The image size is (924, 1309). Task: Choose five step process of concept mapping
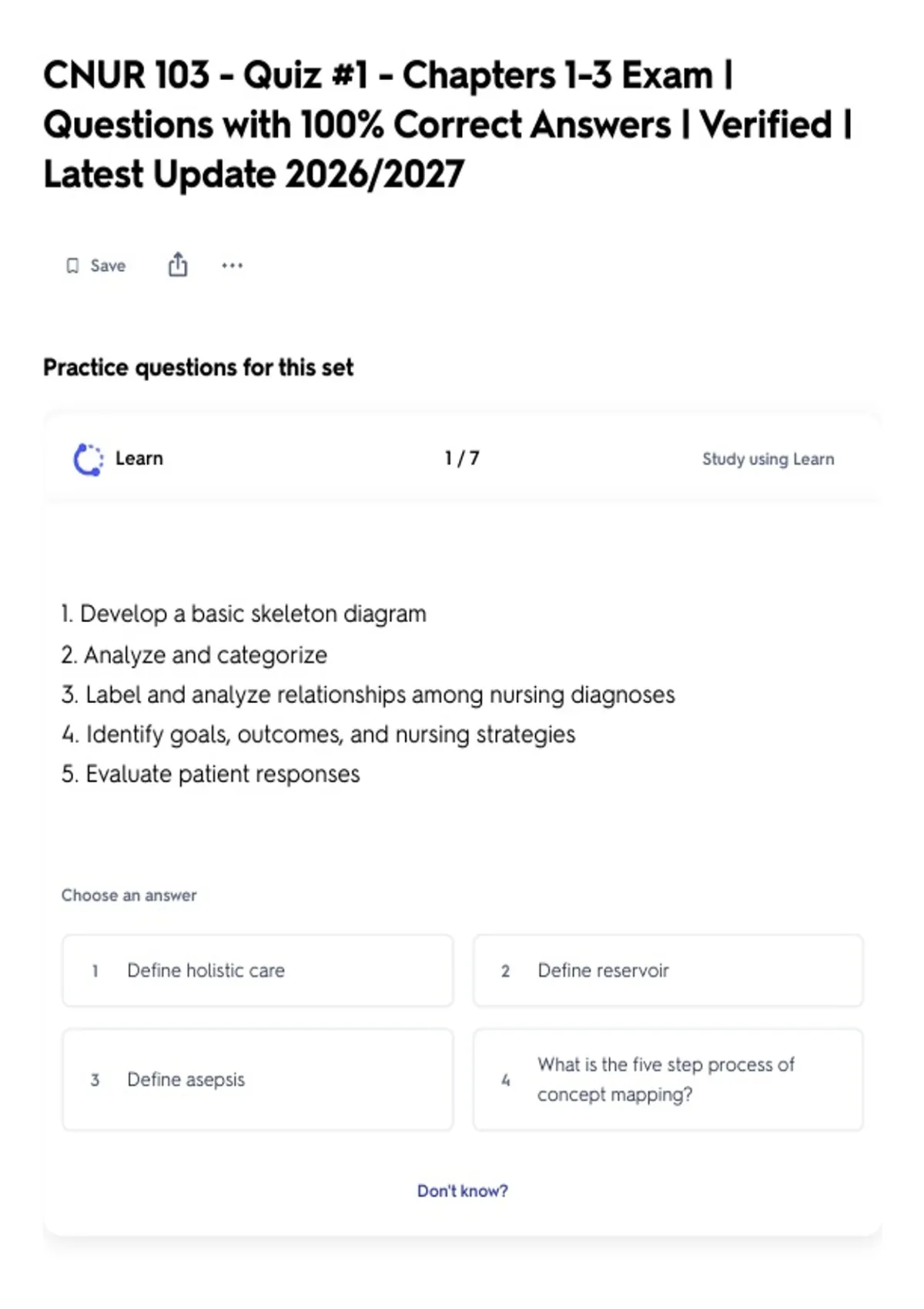668,1080
